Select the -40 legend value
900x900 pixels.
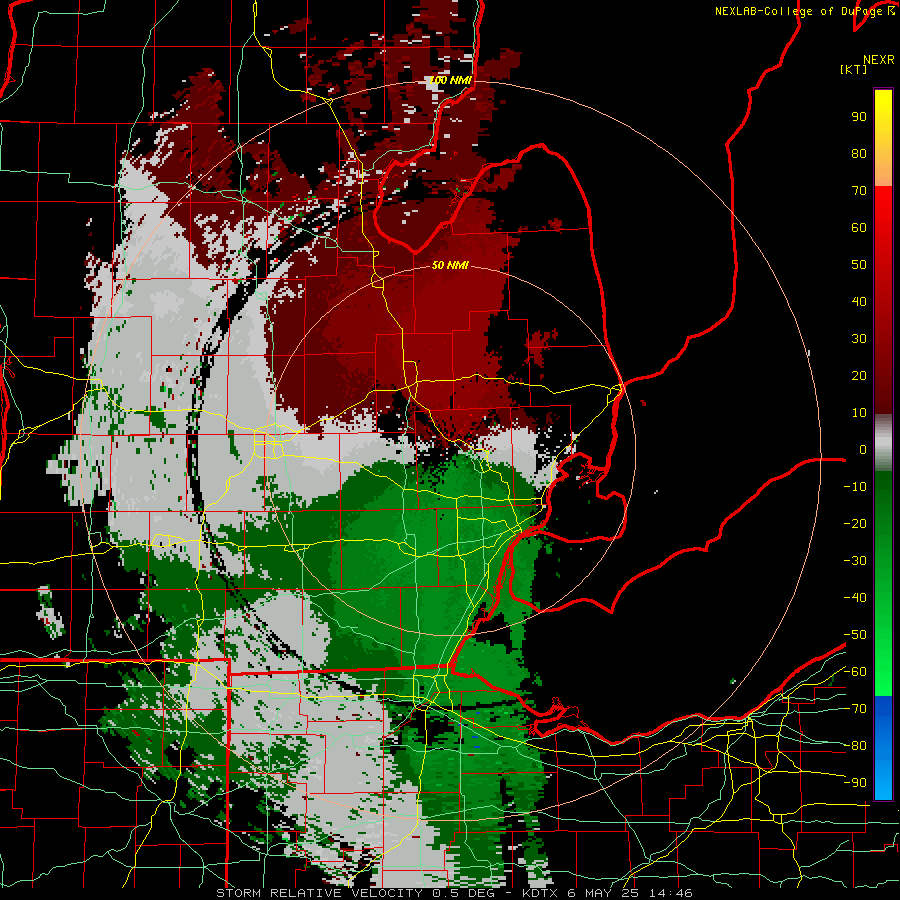855,598
